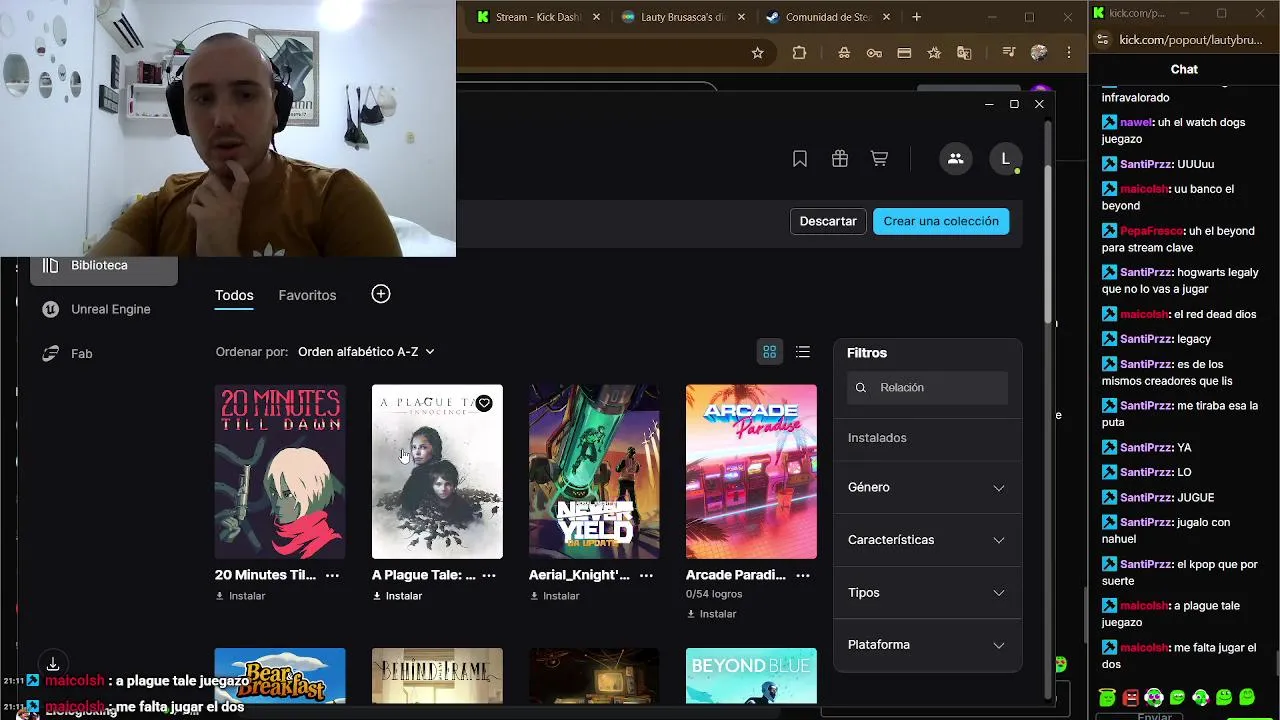Click Crear una colección button
The width and height of the screenshot is (1280, 720).
[x=941, y=221]
